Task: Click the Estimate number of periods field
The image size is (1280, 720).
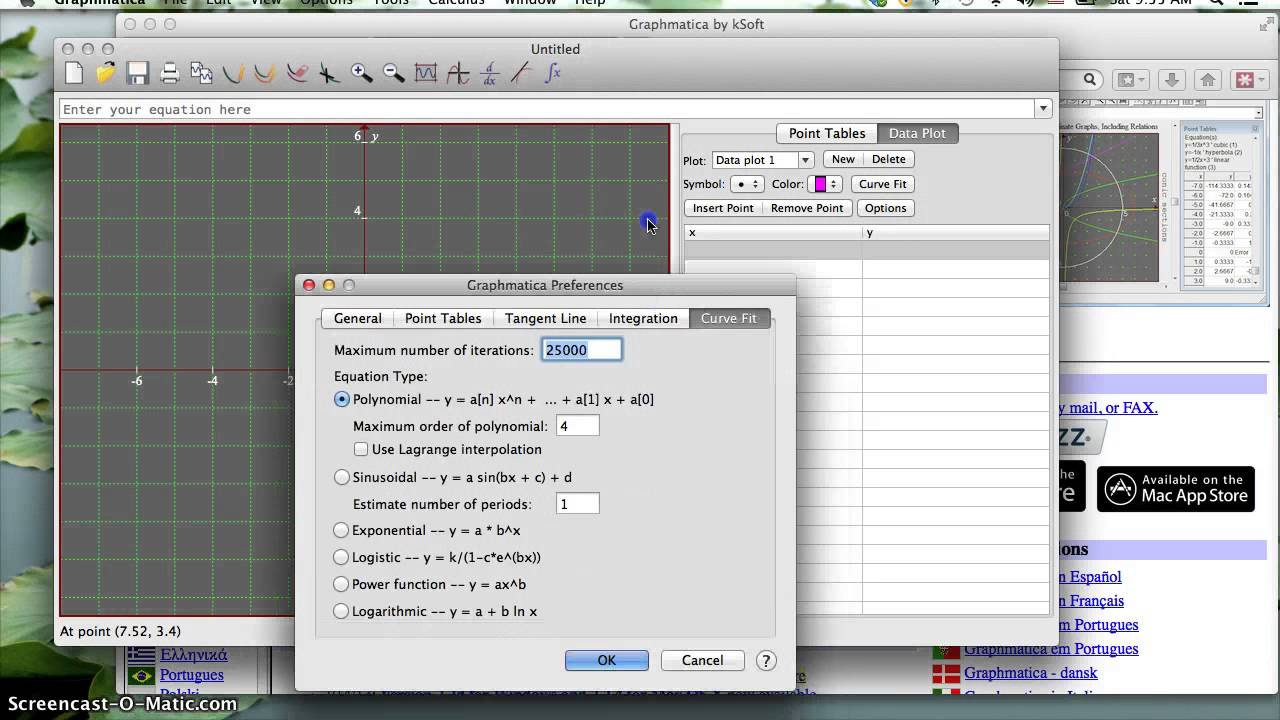Action: 578,504
